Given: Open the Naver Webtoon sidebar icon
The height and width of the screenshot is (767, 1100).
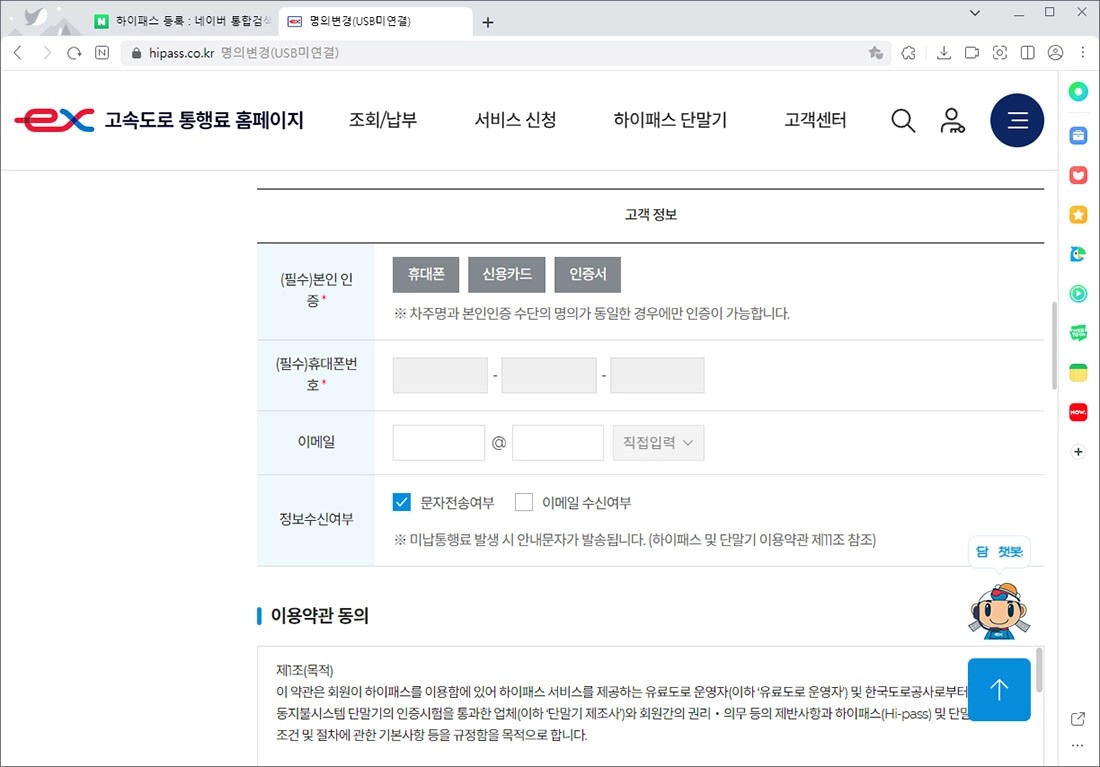Looking at the screenshot, I should pos(1078,332).
